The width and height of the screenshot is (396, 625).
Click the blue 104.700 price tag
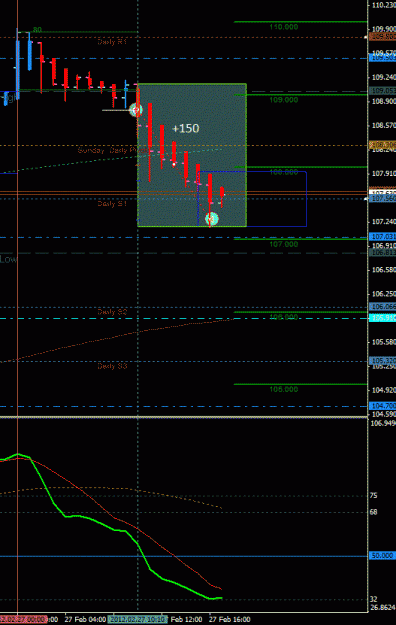coord(383,406)
